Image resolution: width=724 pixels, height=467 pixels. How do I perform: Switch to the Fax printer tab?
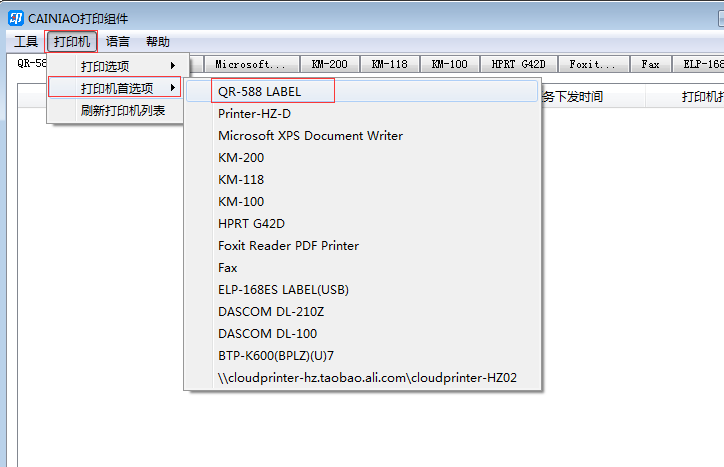pos(650,64)
